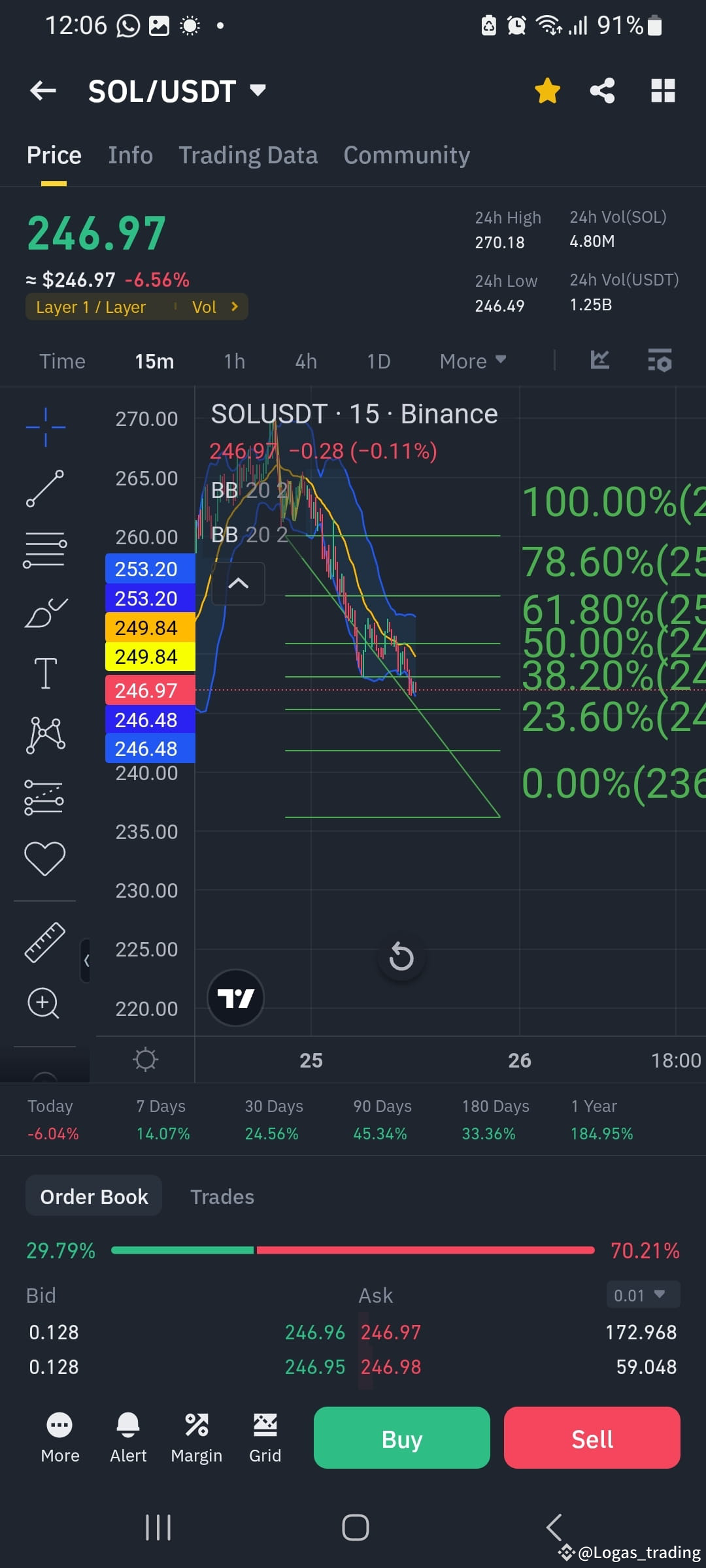Select the trend line tool
Screen dimensions: 706x1568
[x=45, y=489]
